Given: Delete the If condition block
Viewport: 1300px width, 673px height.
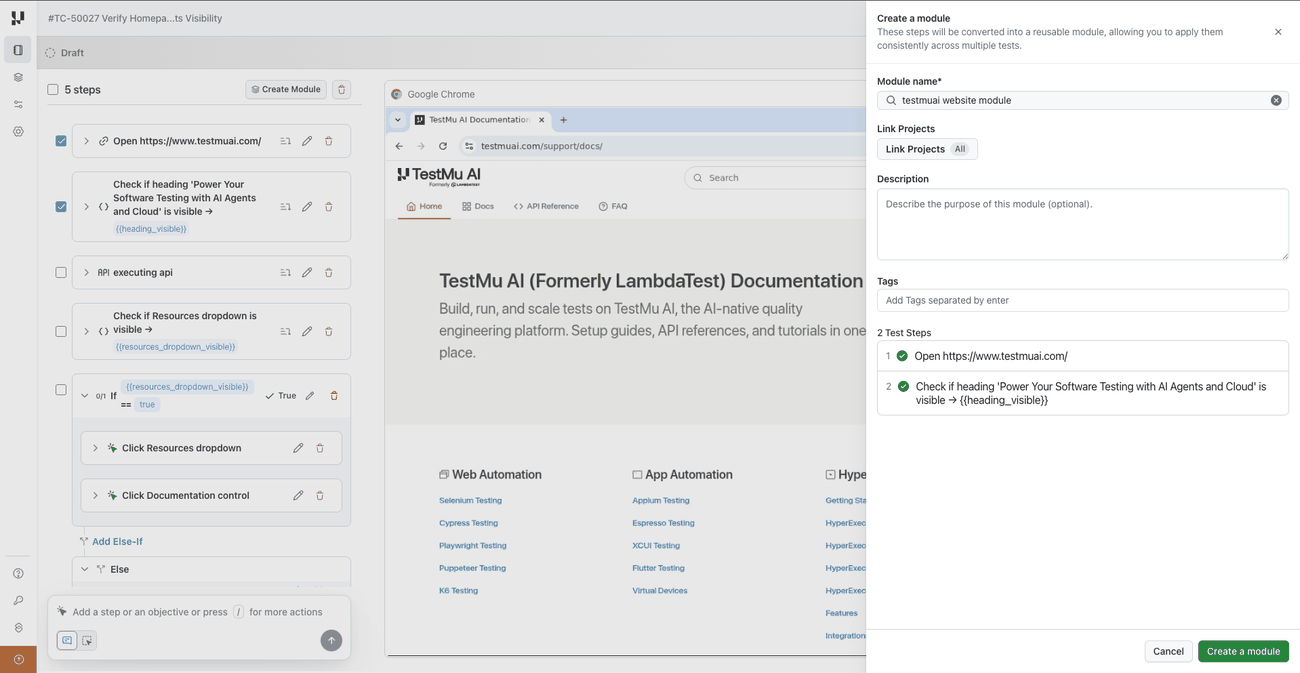Looking at the screenshot, I should tap(334, 396).
